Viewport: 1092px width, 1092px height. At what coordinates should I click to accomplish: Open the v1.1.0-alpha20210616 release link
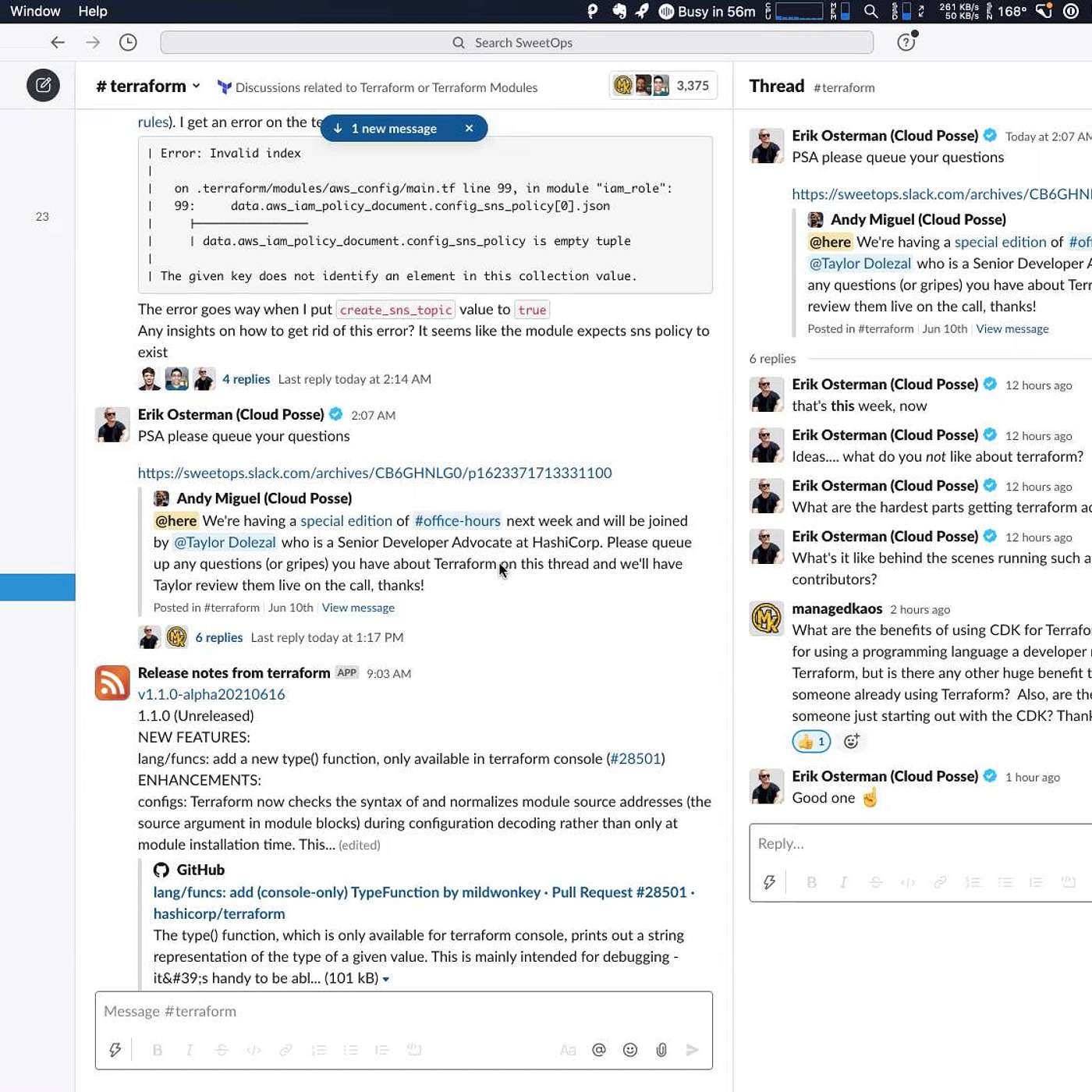211,694
